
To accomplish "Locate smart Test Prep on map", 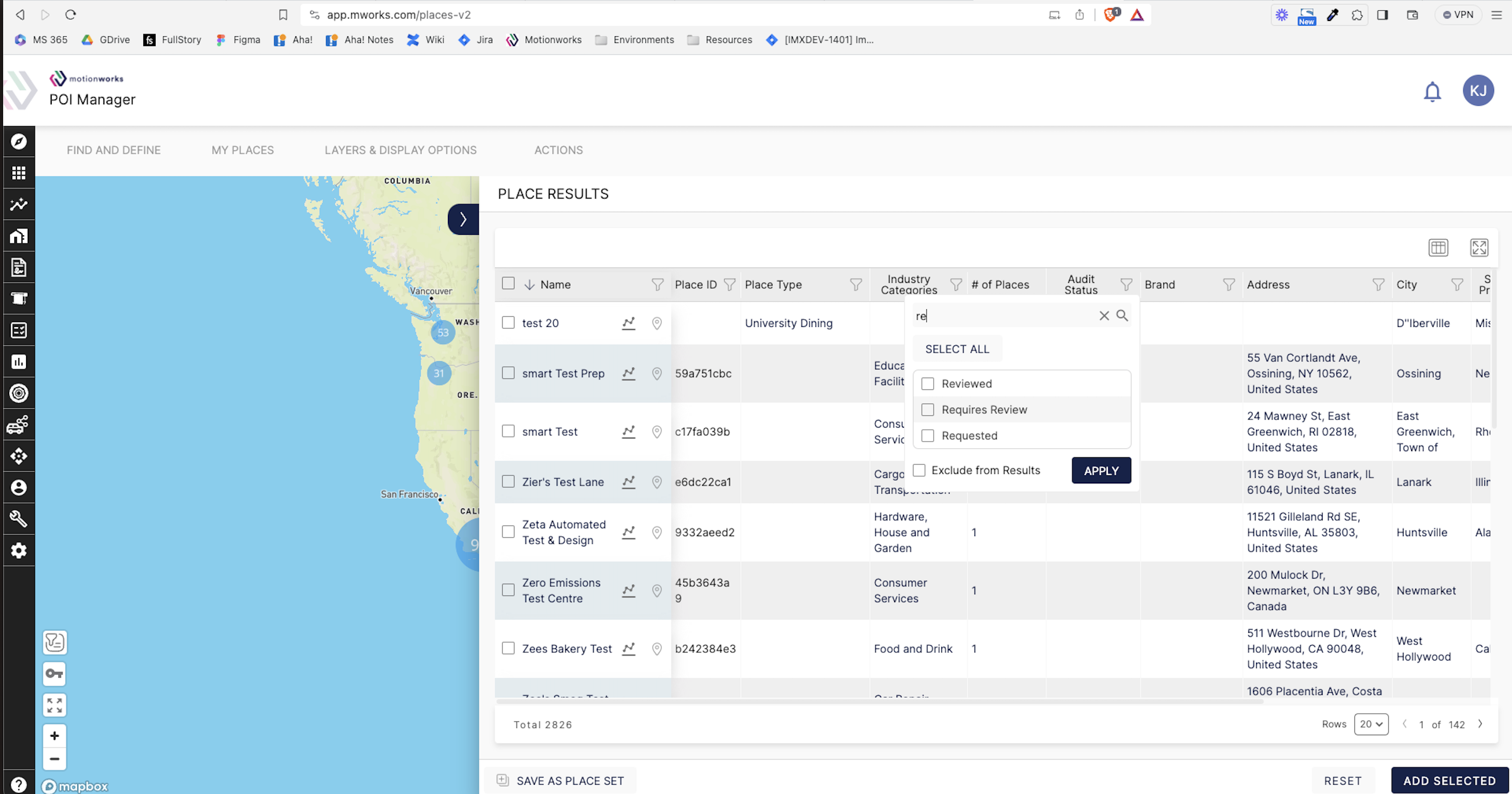I will click(657, 374).
